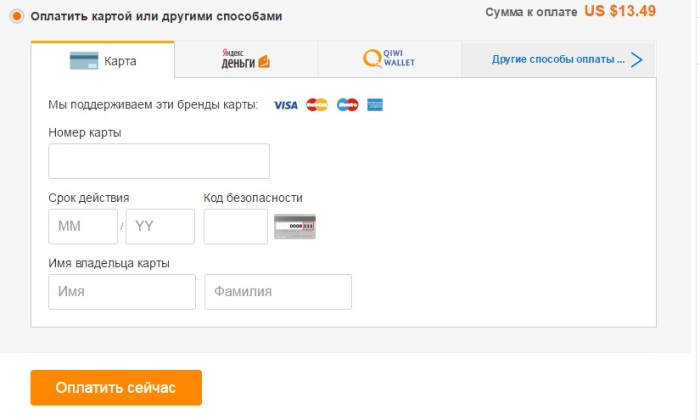700x420 pixels.
Task: Expand 'Другие способы оплаты' chevron arrow
Action: pyautogui.click(x=637, y=60)
